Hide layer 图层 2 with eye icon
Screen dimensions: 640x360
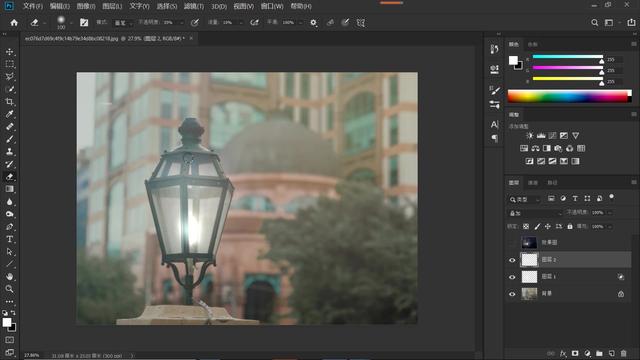click(512, 260)
